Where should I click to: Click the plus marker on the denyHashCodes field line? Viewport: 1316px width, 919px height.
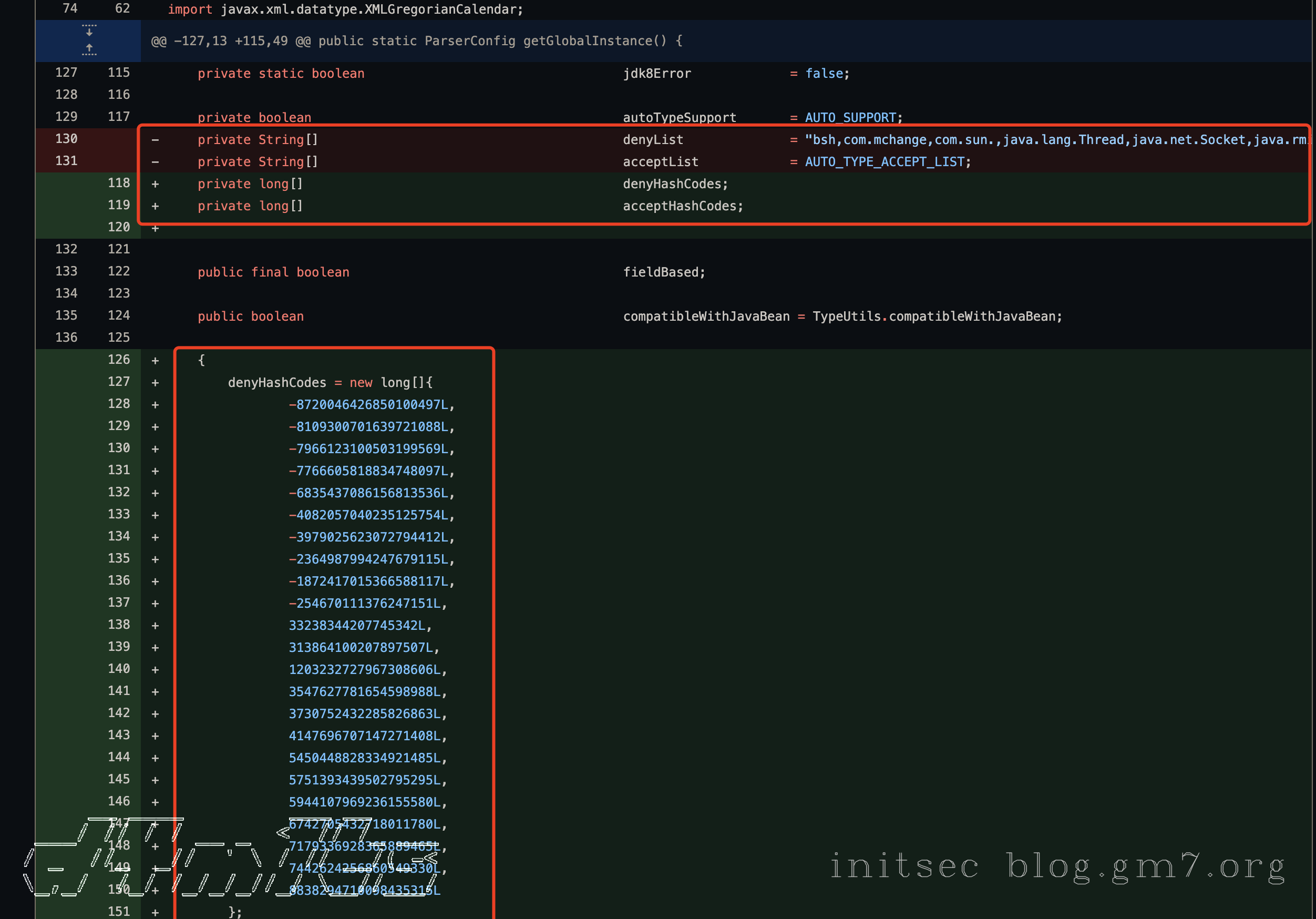pos(155,184)
